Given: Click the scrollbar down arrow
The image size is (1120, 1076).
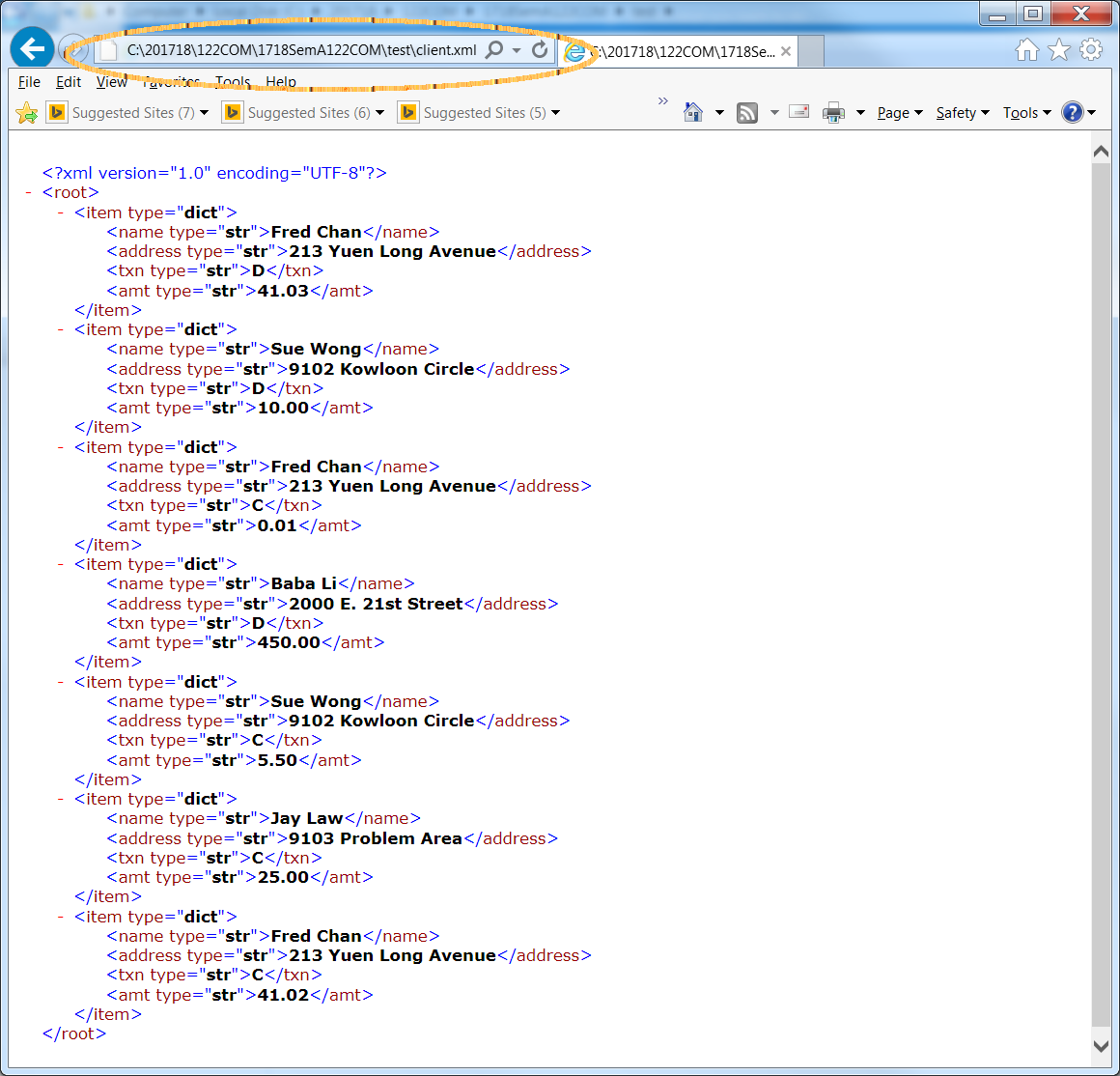Looking at the screenshot, I should [1101, 1045].
